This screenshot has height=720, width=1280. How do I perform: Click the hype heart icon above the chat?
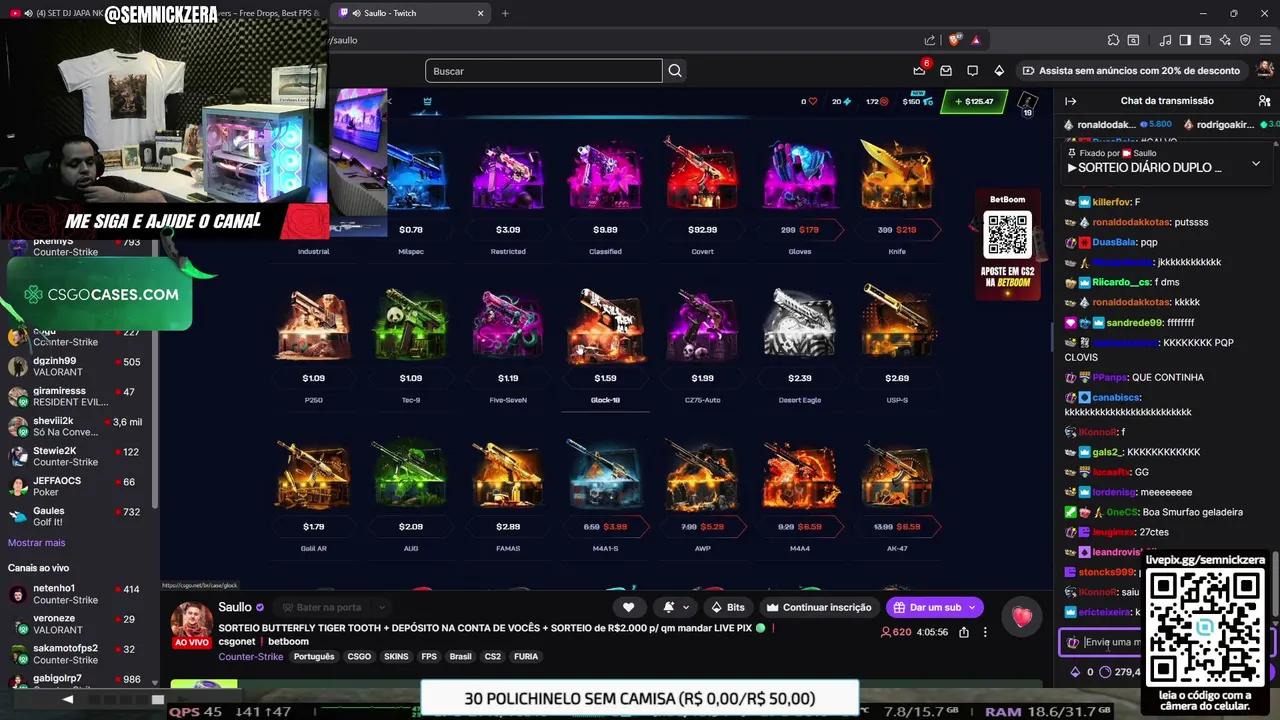(x=1022, y=617)
